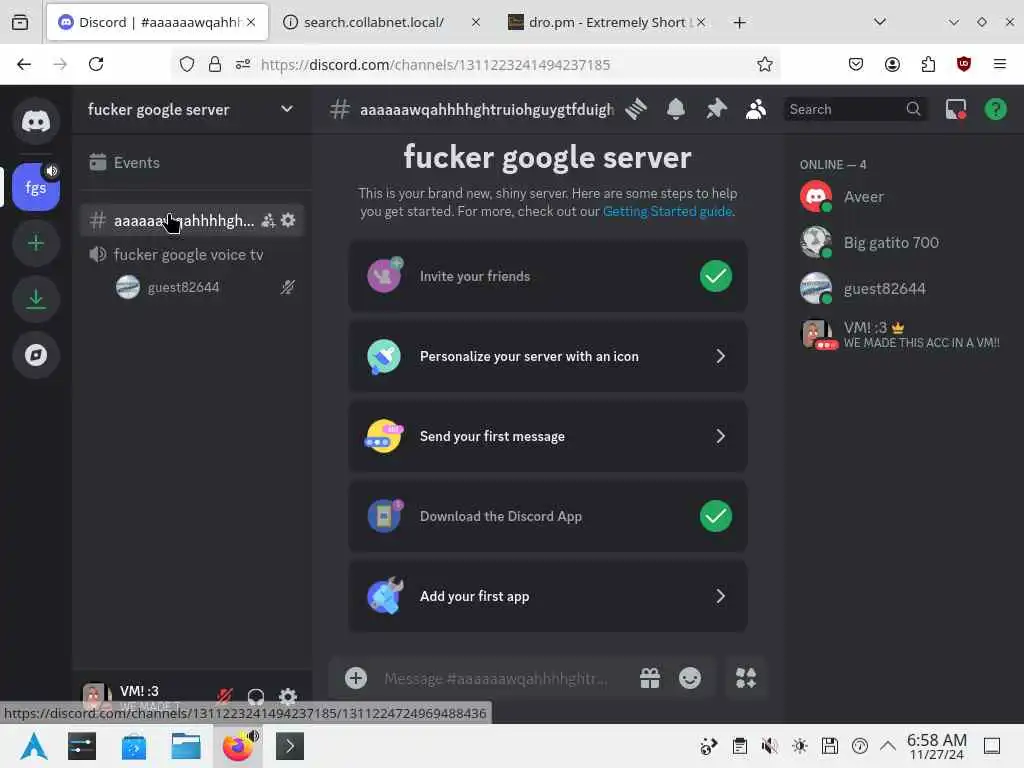Open the Firefox View icon
The image size is (1024, 768).
[x=20, y=23]
